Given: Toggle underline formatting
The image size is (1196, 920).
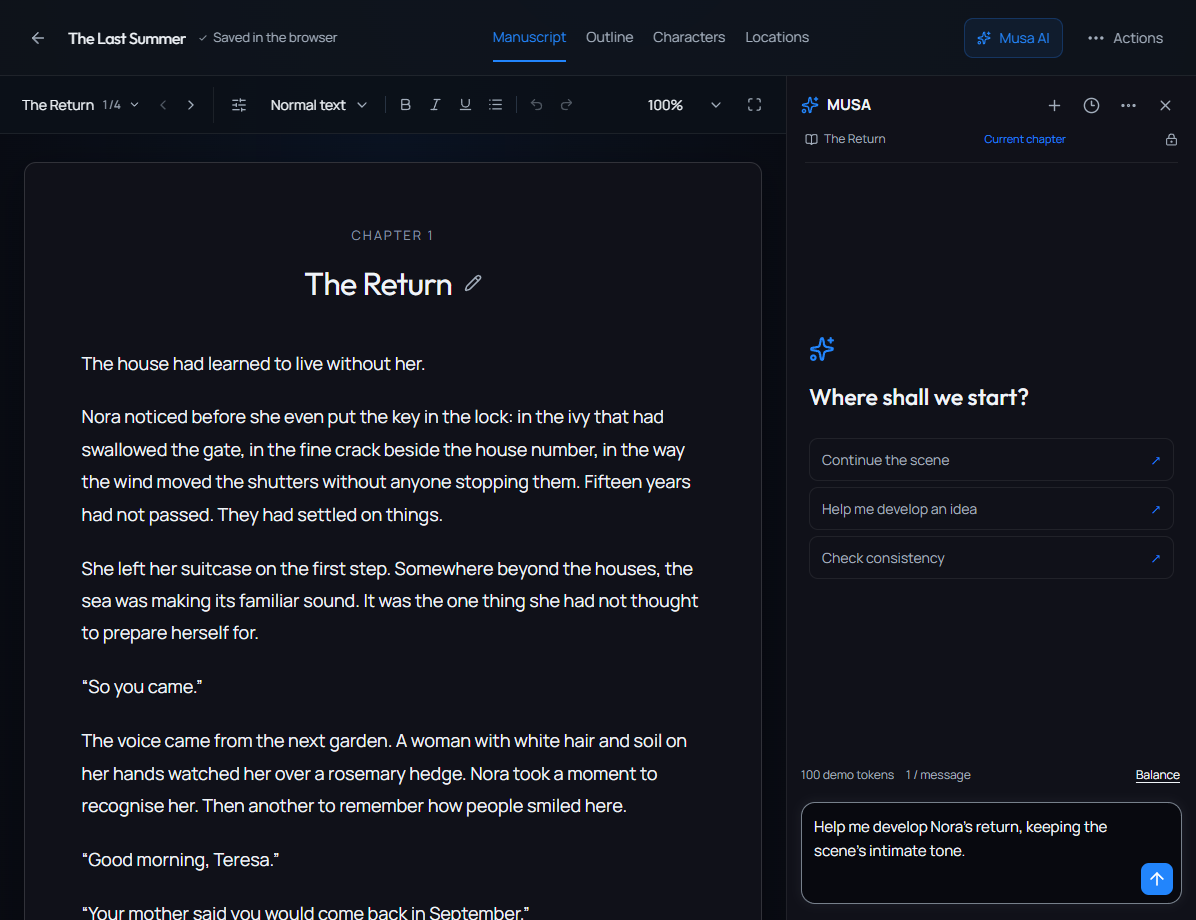Looking at the screenshot, I should point(465,105).
